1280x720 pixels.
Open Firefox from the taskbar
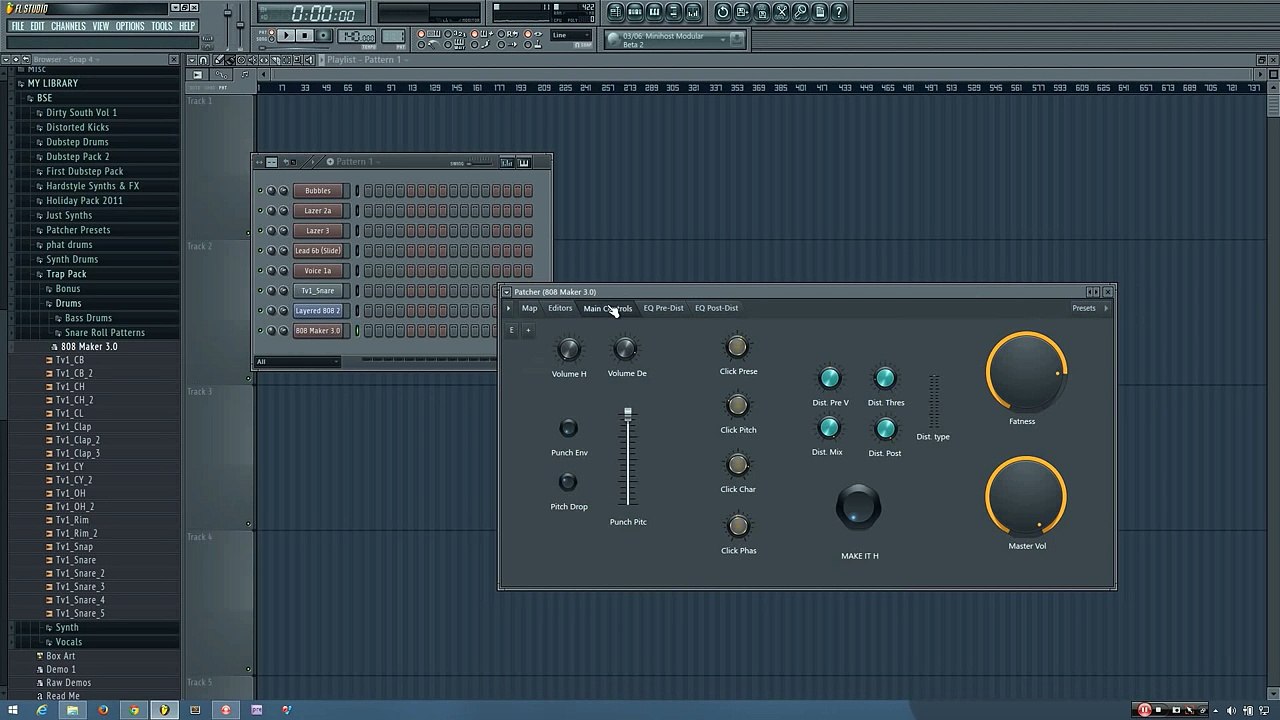103,710
